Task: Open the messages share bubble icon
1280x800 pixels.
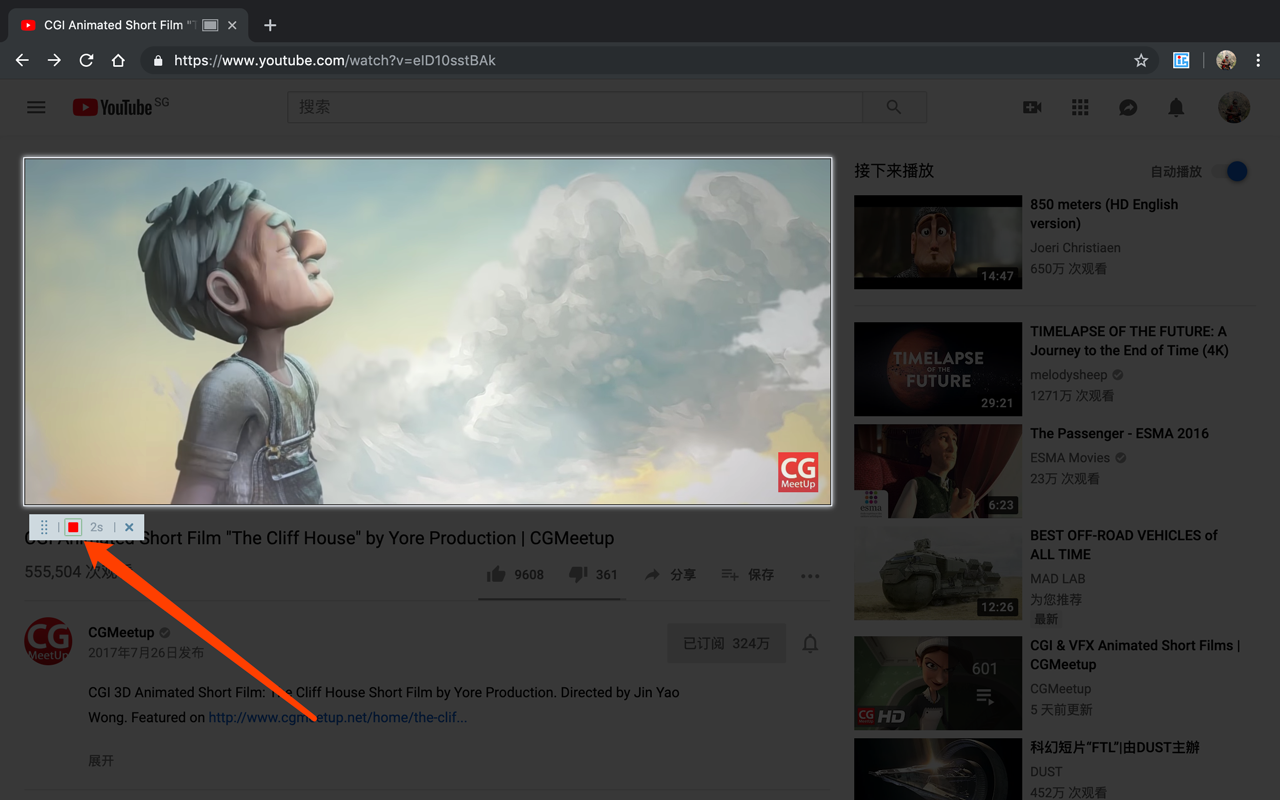Action: click(1128, 107)
